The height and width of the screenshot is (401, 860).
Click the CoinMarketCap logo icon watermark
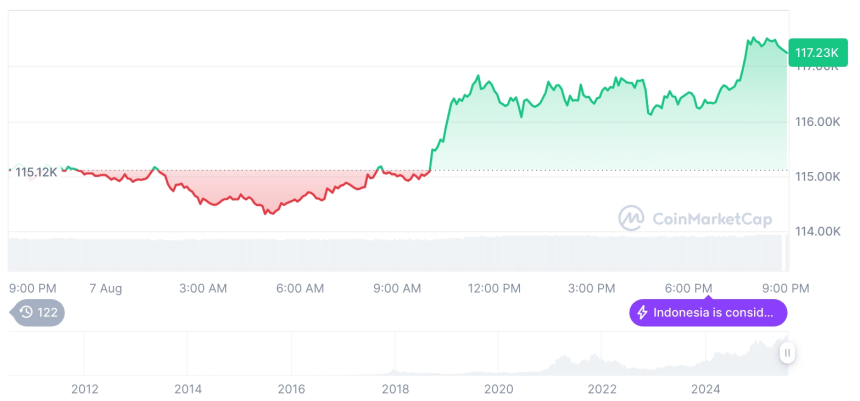tap(631, 217)
